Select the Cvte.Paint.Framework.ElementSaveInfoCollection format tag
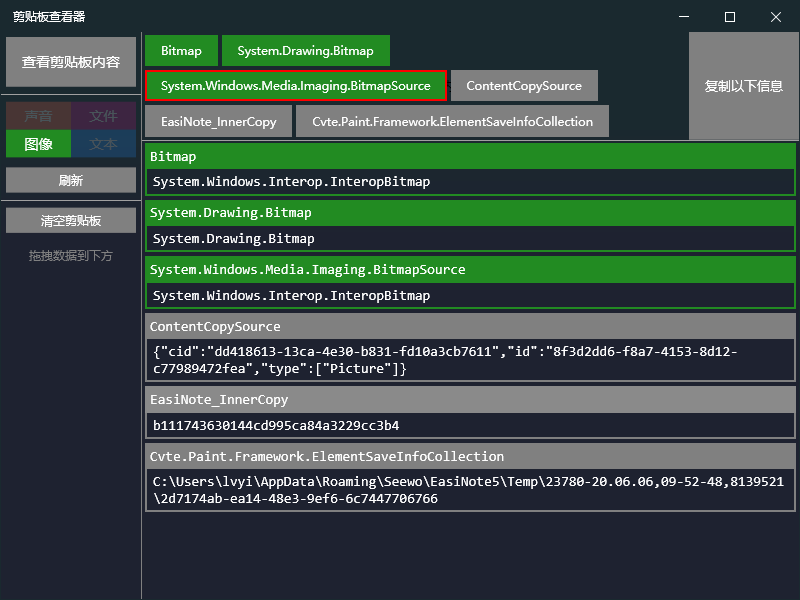 [453, 121]
